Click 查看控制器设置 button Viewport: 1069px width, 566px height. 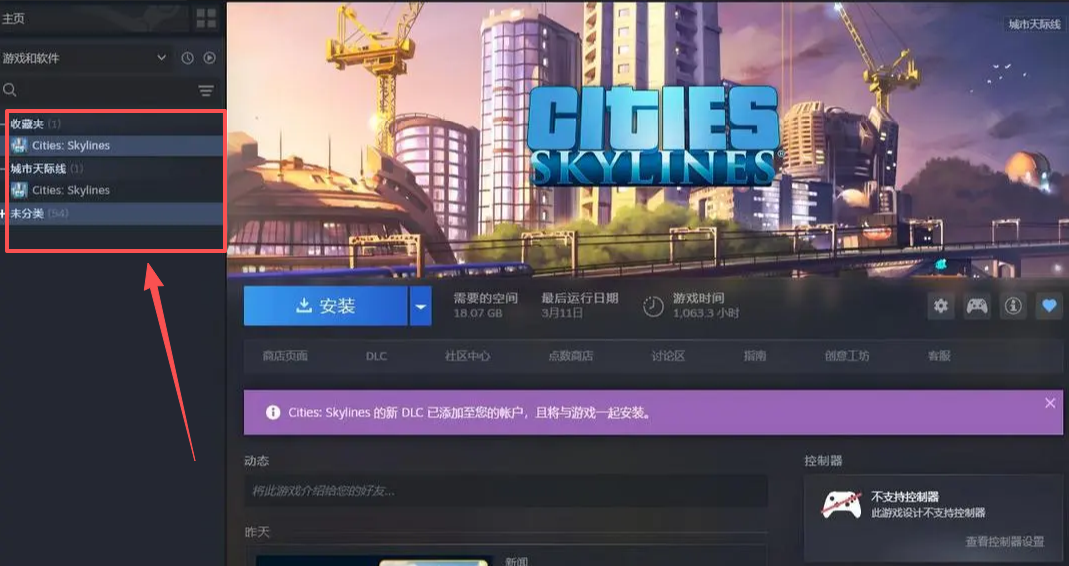coord(1004,541)
